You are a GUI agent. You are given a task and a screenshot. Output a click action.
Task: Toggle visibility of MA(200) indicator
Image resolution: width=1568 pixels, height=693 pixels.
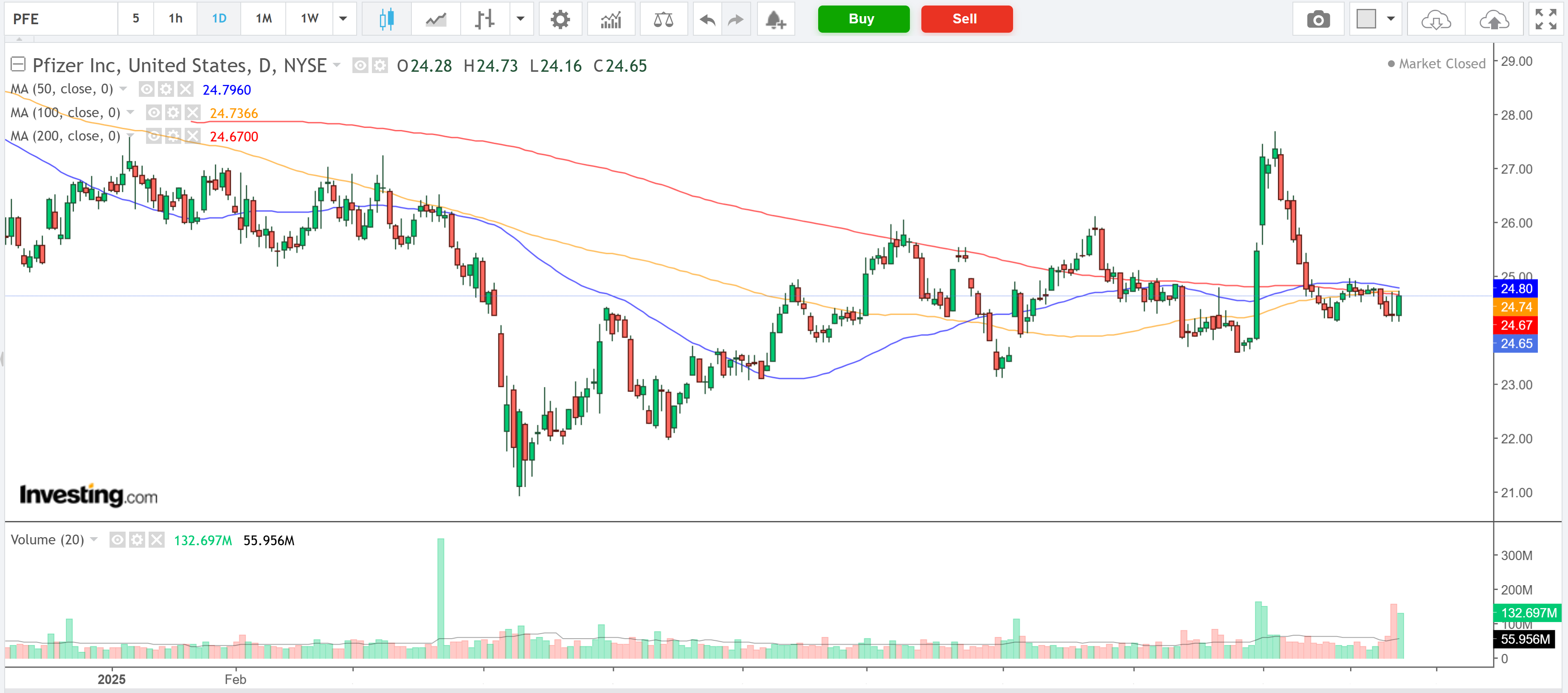[153, 136]
